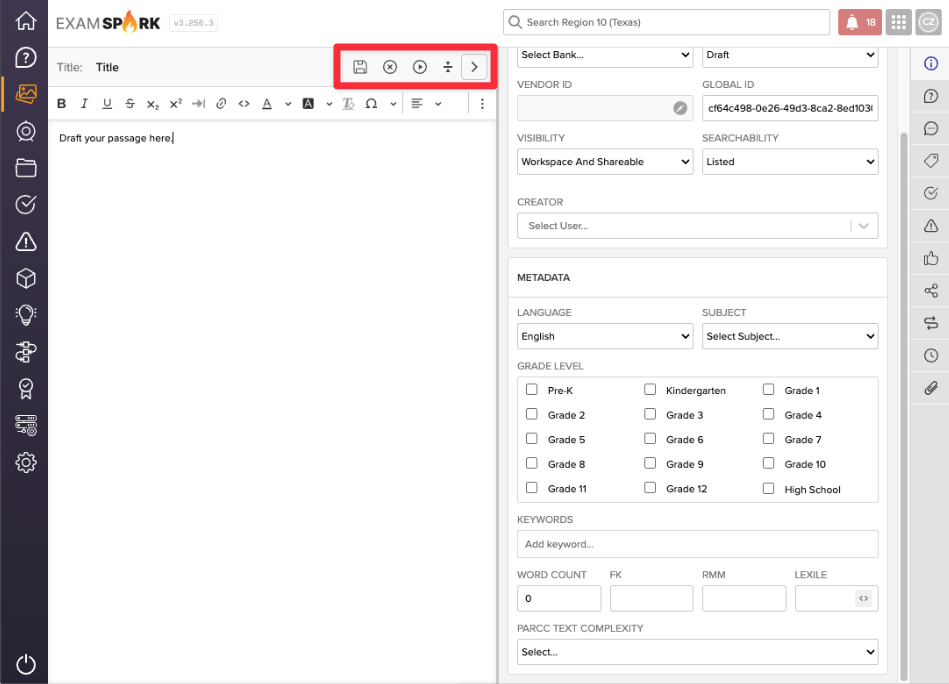Screen dimensions: 949x684
Task: Click the text color A icon
Action: (267, 104)
